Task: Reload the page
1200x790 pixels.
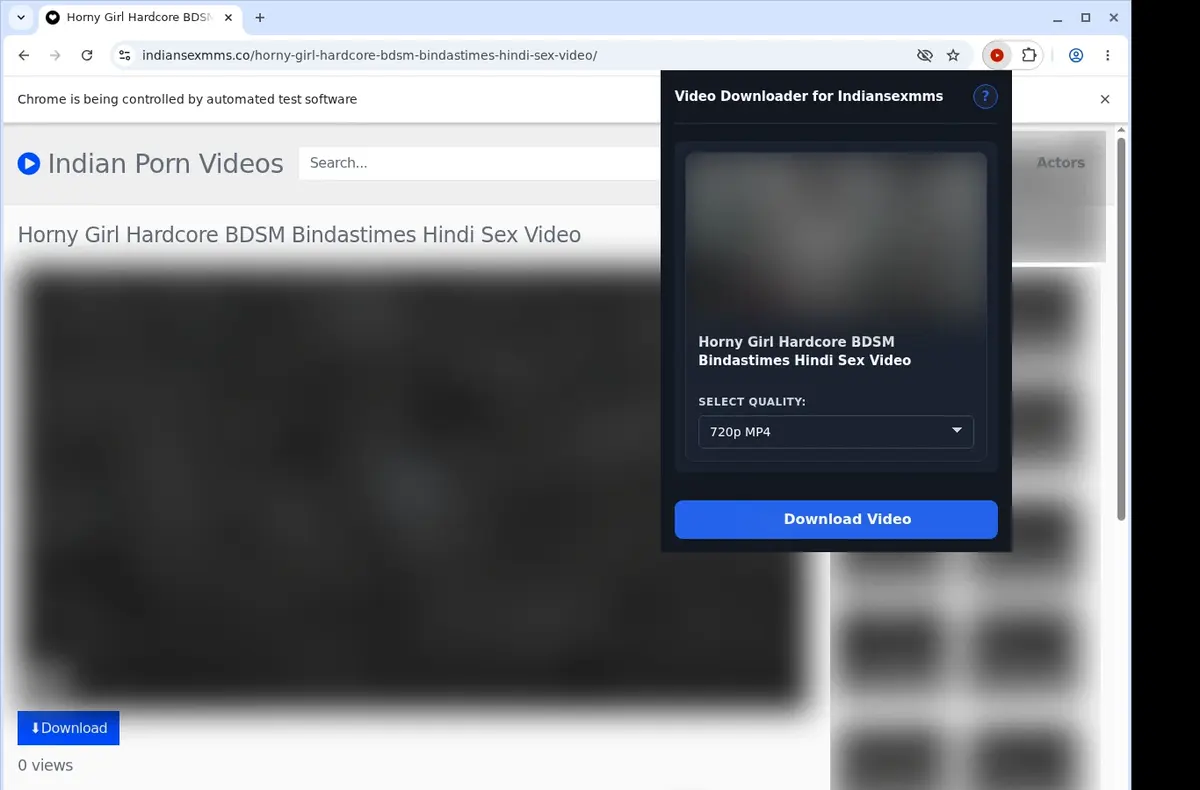Action: tap(87, 55)
